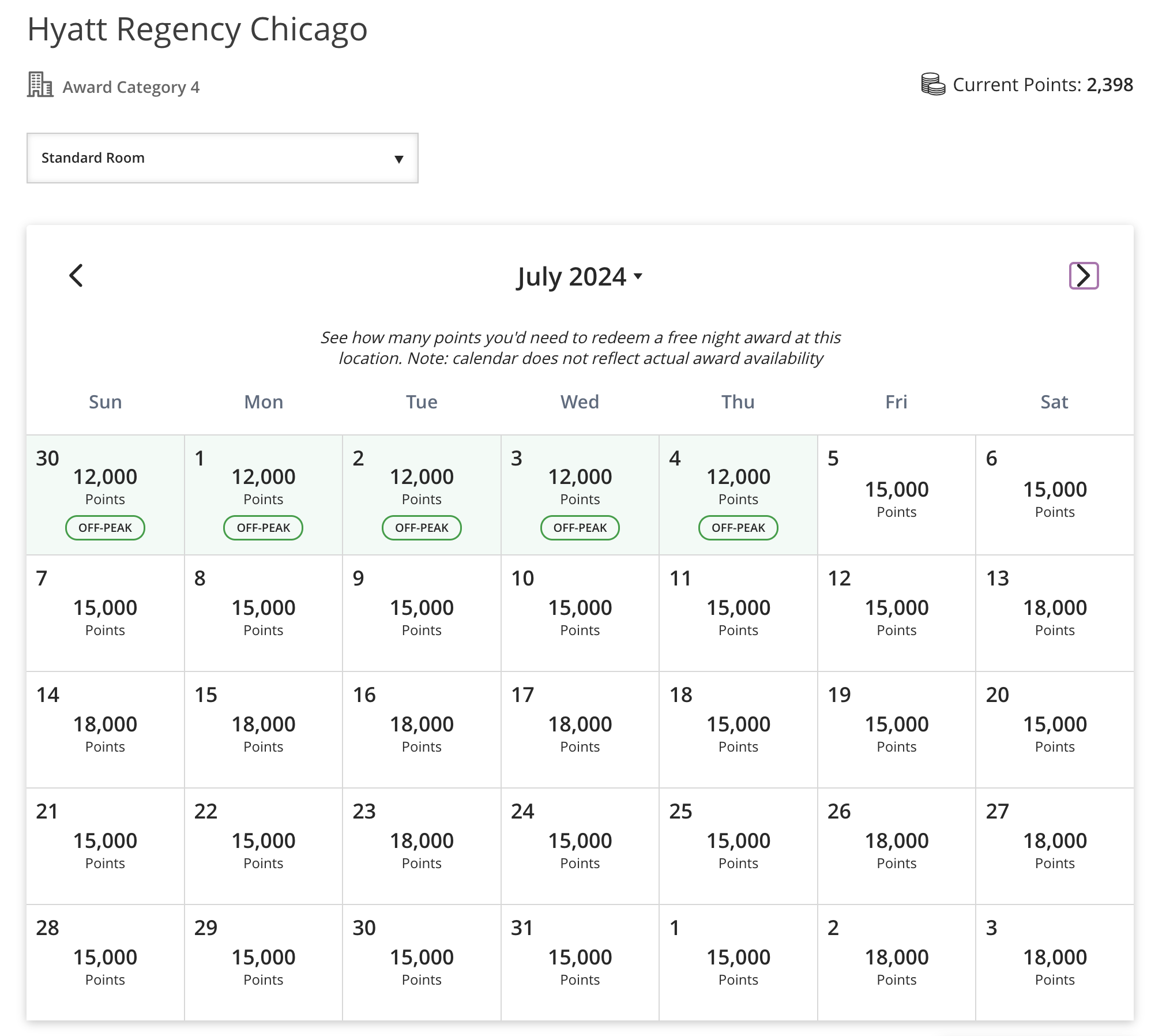Pick July 4 off-peak date cell
Screen dimensions: 1151x1036
click(738, 495)
